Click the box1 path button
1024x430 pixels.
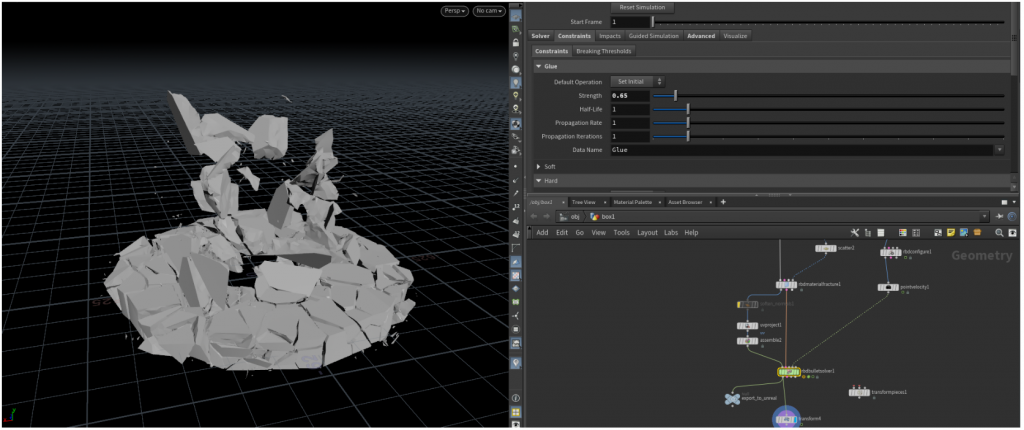click(602, 217)
